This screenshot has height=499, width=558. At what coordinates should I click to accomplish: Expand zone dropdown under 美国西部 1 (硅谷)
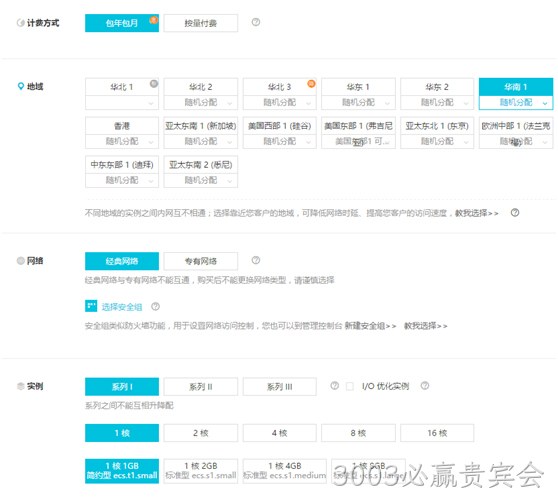(280, 141)
